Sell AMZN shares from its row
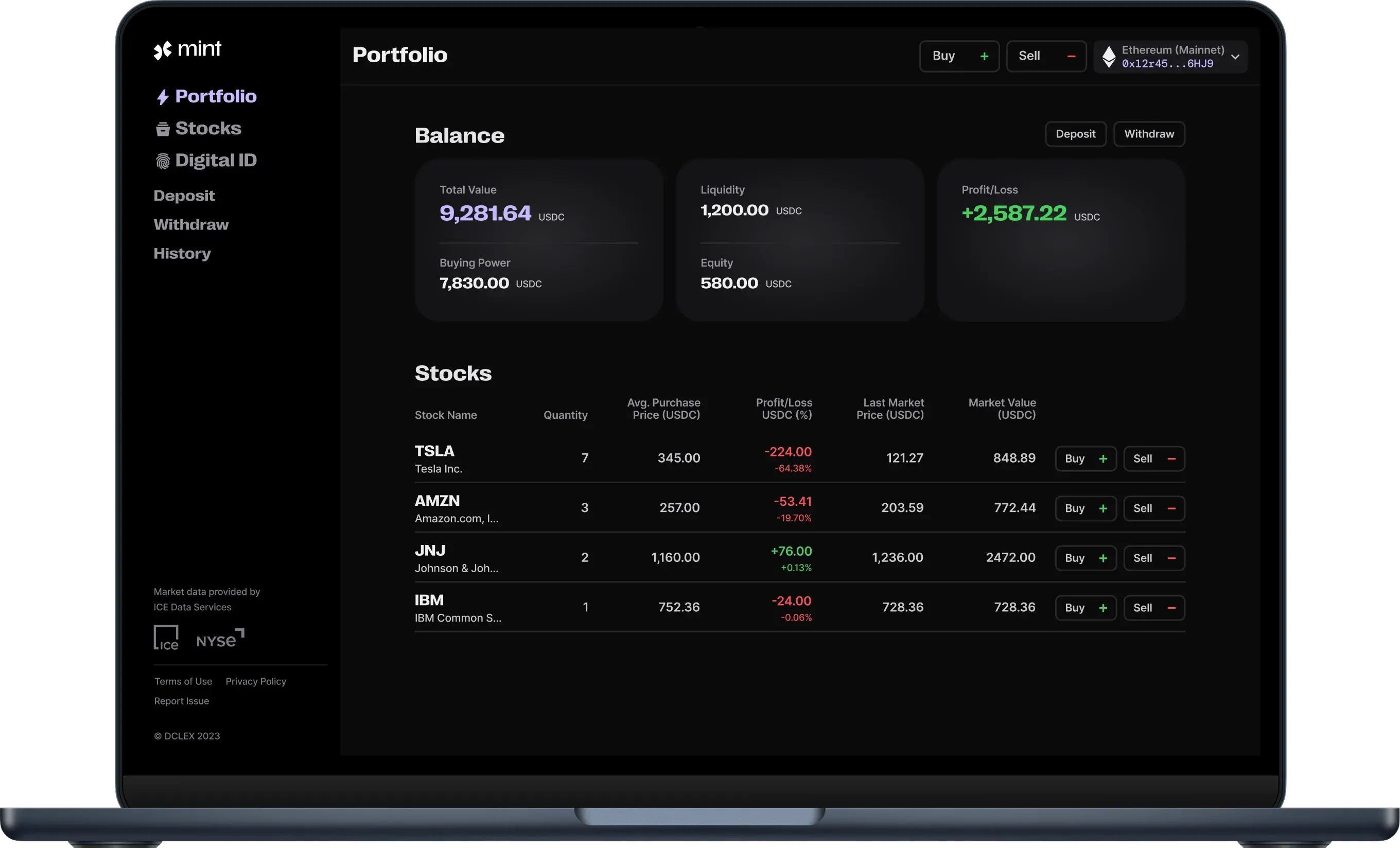 coord(1153,508)
